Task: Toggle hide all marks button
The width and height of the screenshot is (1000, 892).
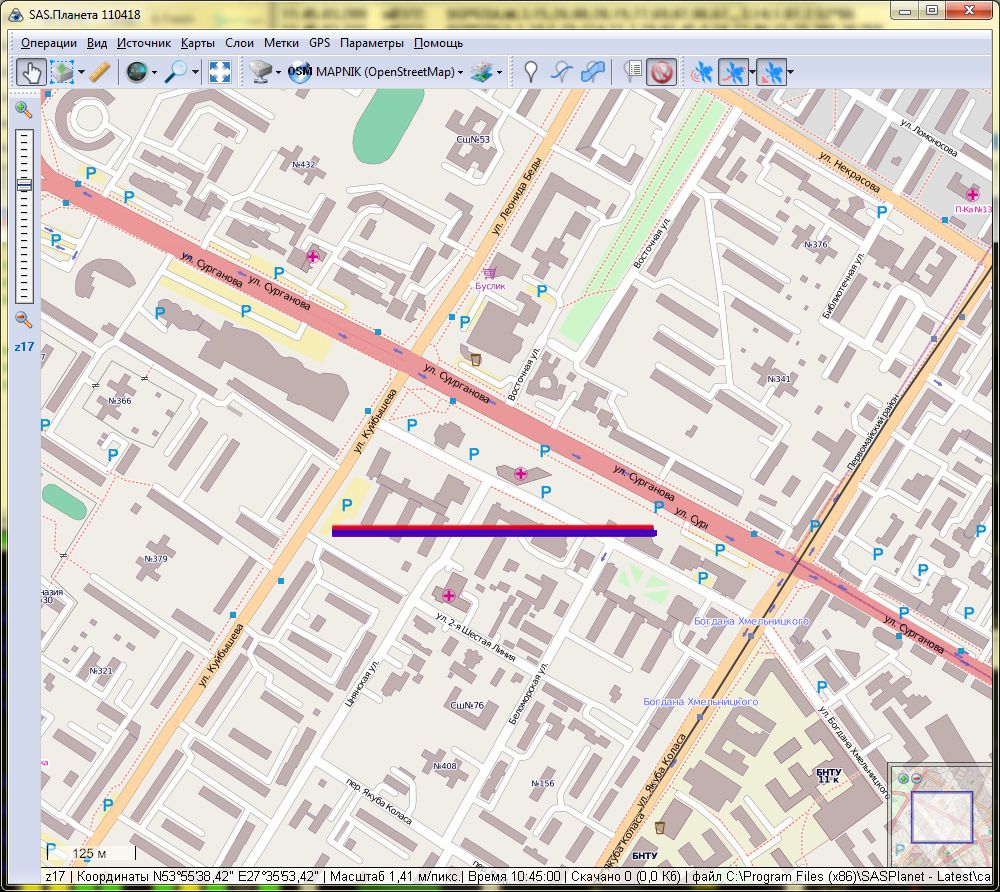Action: tap(661, 72)
